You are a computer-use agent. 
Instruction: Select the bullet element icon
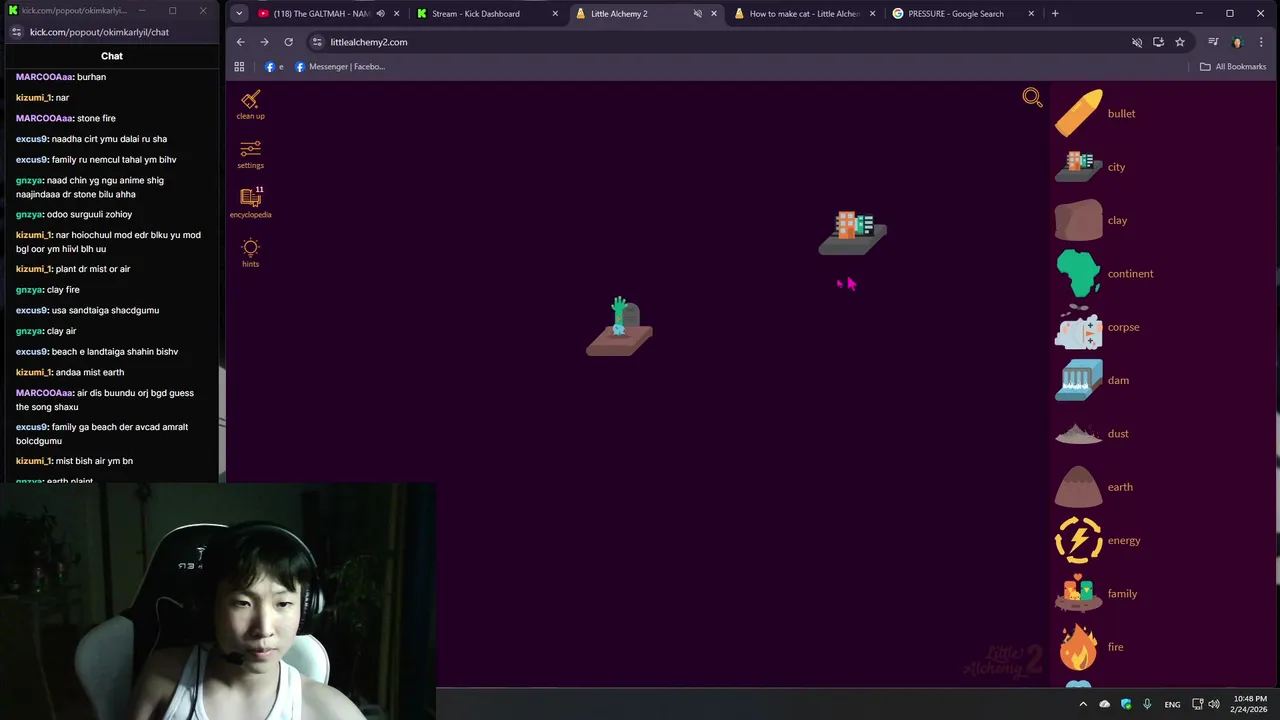(1078, 113)
